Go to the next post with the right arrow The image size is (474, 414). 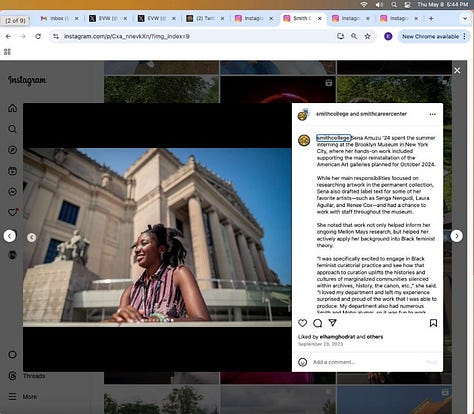(457, 236)
